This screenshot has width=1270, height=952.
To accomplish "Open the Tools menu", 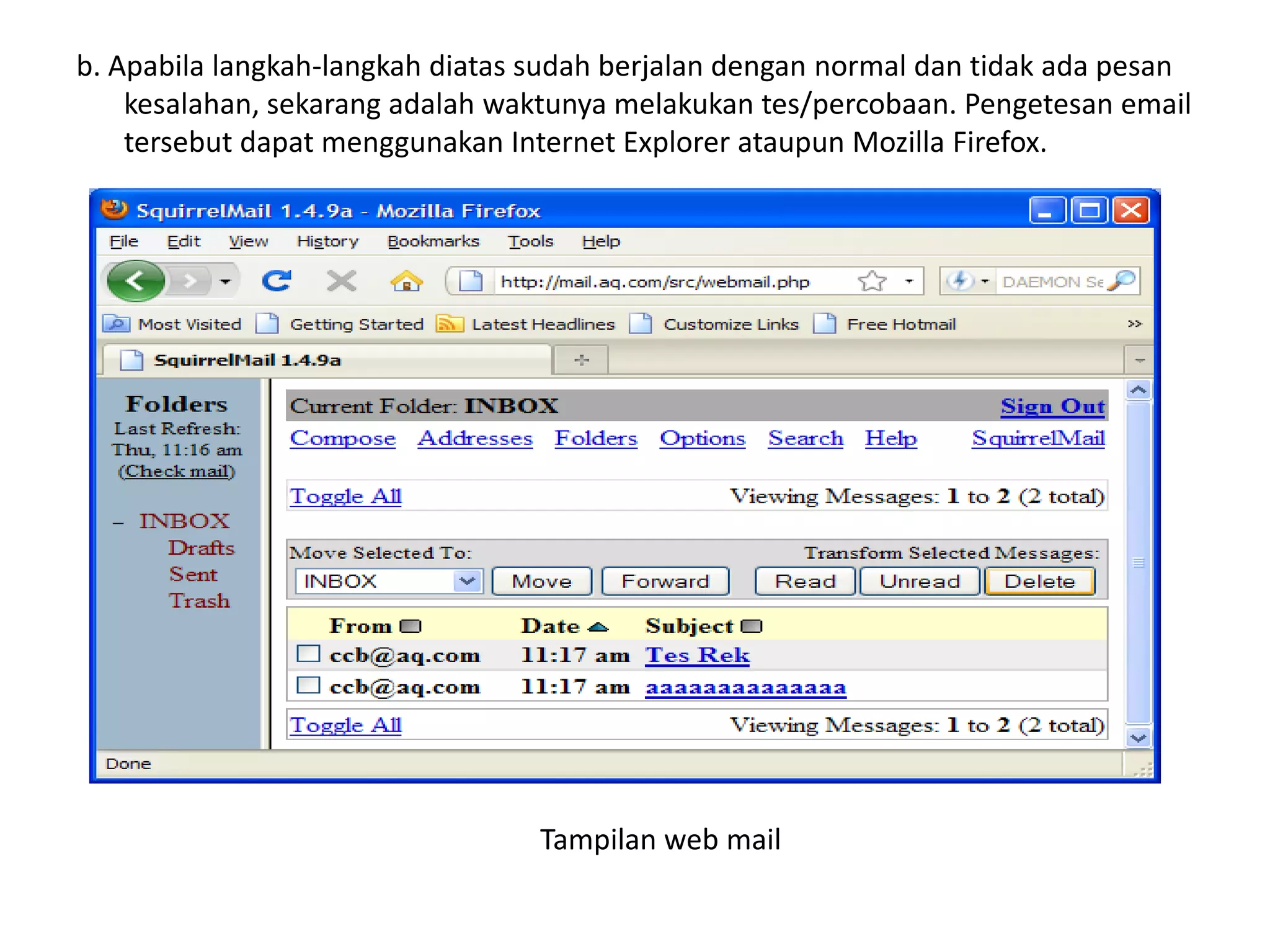I will [x=531, y=241].
